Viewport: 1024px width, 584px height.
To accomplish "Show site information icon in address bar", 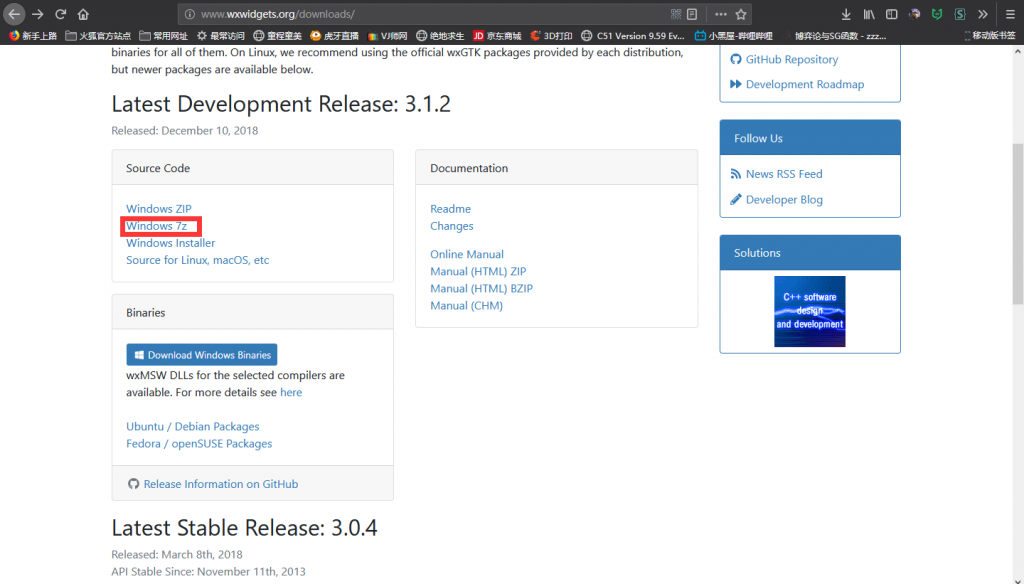I will [x=189, y=14].
